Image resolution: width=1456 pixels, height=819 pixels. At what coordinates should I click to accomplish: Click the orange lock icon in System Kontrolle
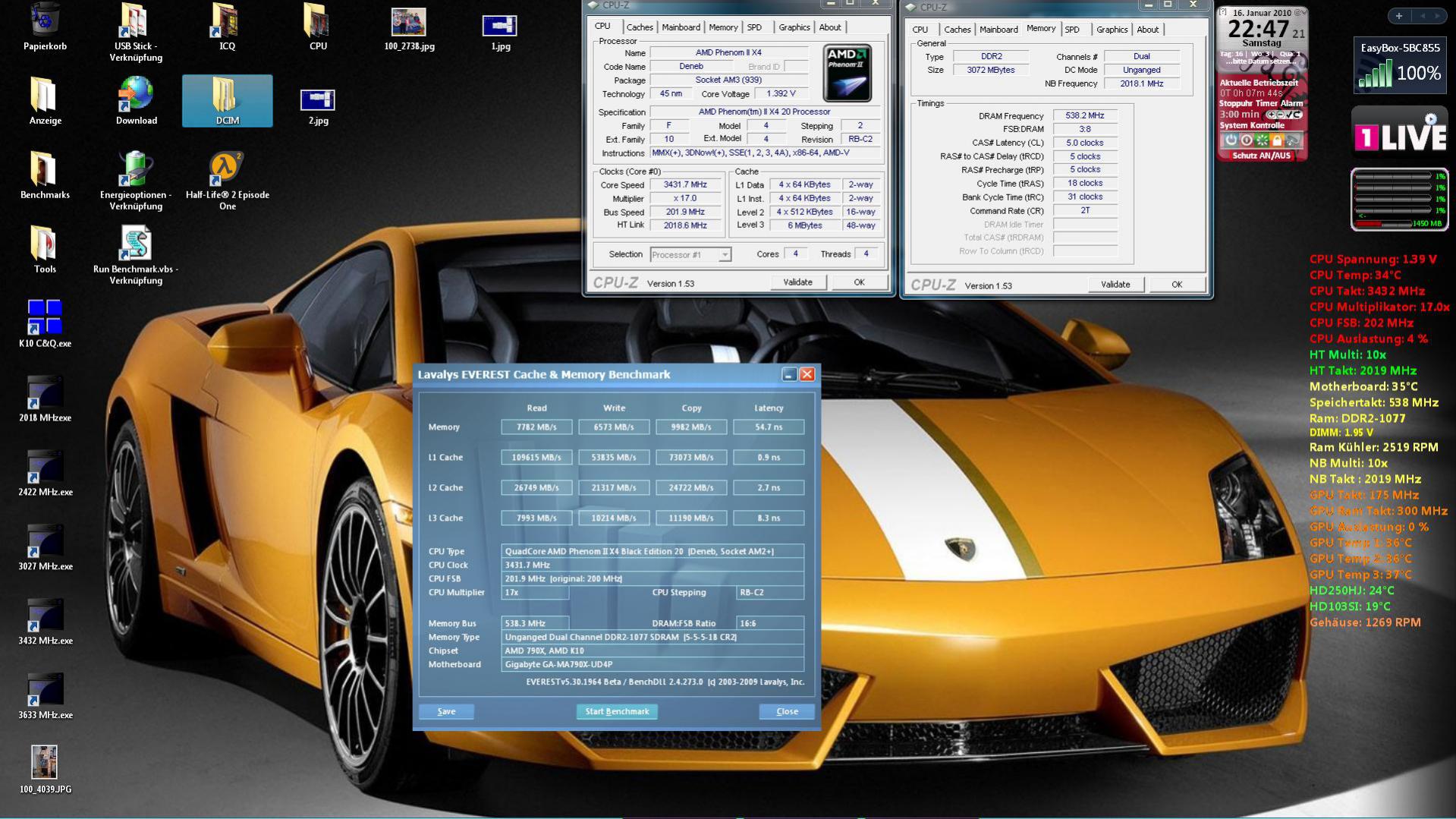pos(1277,140)
